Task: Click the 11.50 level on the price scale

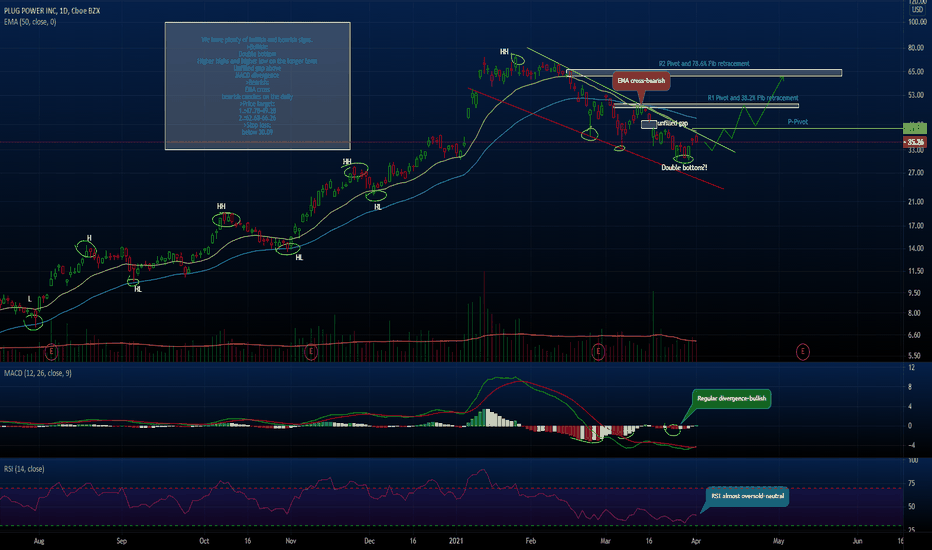Action: (917, 271)
